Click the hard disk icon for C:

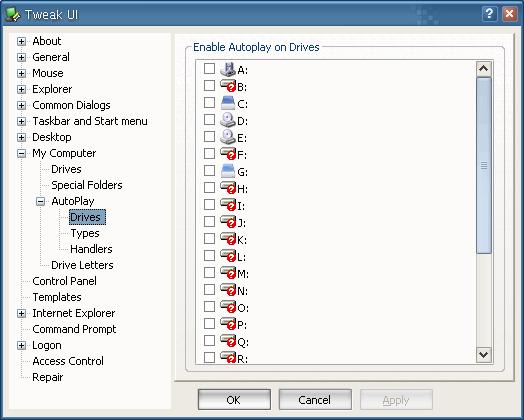[228, 103]
